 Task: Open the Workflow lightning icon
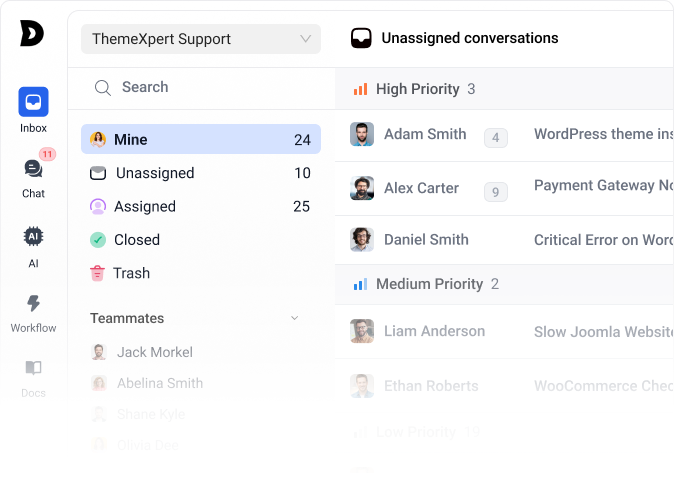coord(33,304)
